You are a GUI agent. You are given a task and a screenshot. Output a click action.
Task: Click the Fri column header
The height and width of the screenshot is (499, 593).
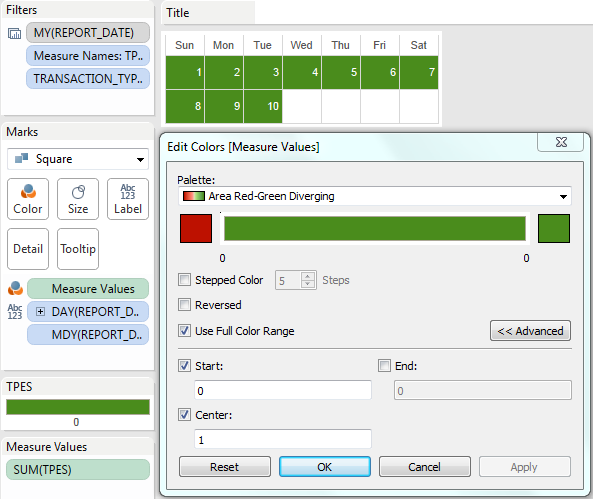tap(379, 45)
